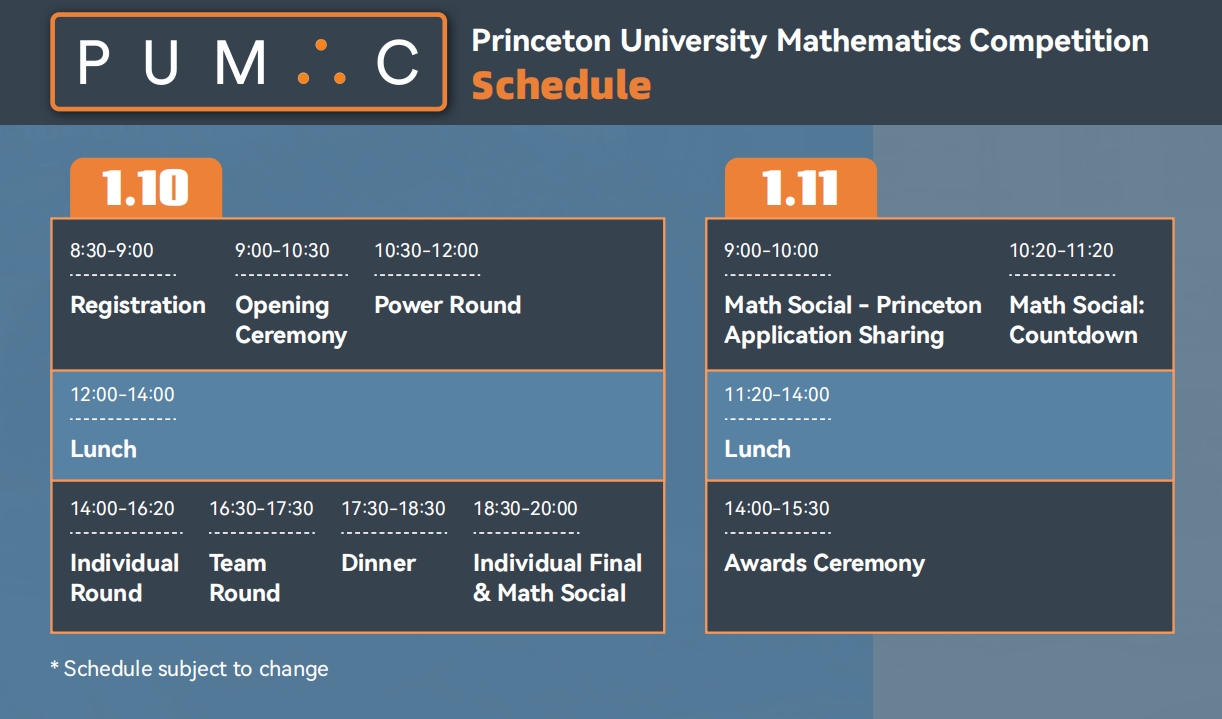Viewport: 1222px width, 719px height.
Task: Click the Power Round entry
Action: pyautogui.click(x=447, y=305)
